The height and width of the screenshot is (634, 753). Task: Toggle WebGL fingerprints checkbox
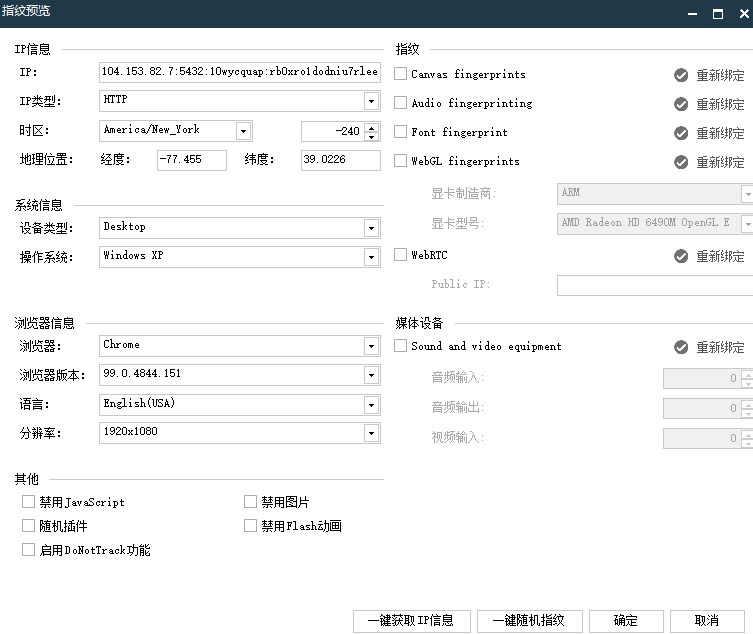pyautogui.click(x=400, y=160)
